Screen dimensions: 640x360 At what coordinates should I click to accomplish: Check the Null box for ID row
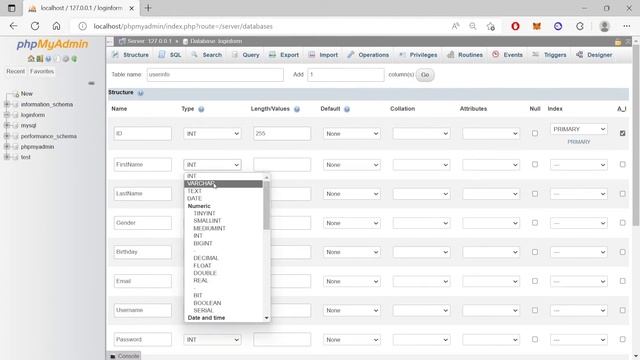(x=535, y=133)
